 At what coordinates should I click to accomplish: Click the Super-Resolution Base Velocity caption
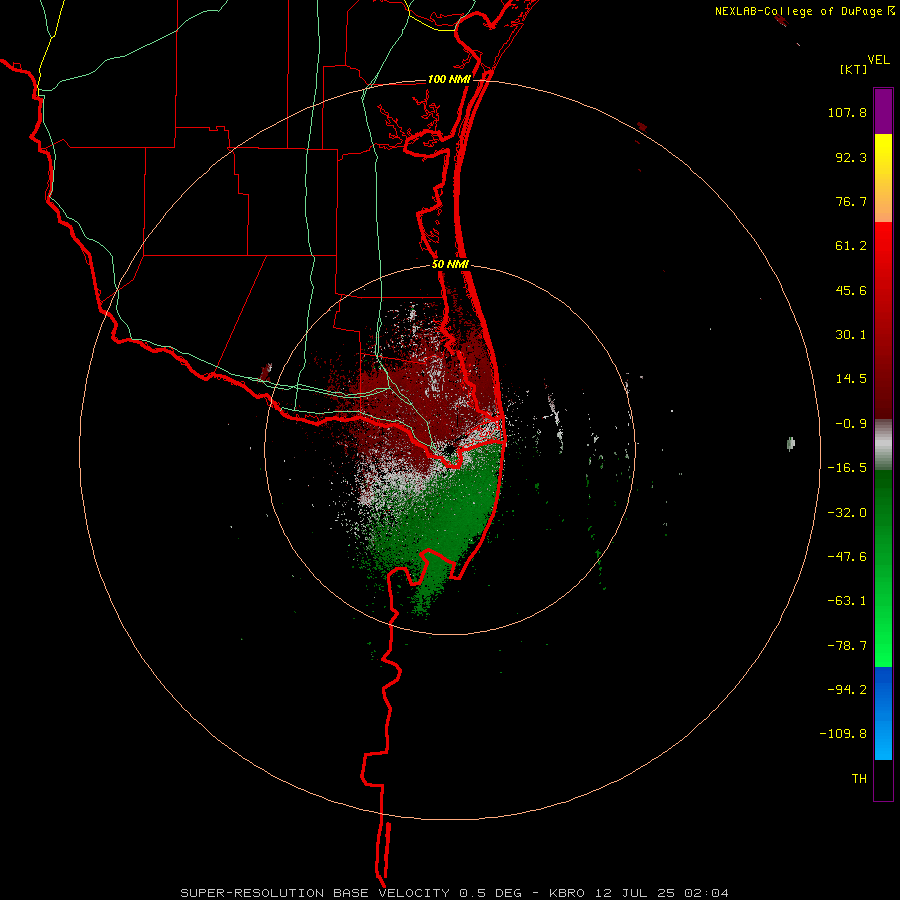click(x=455, y=893)
